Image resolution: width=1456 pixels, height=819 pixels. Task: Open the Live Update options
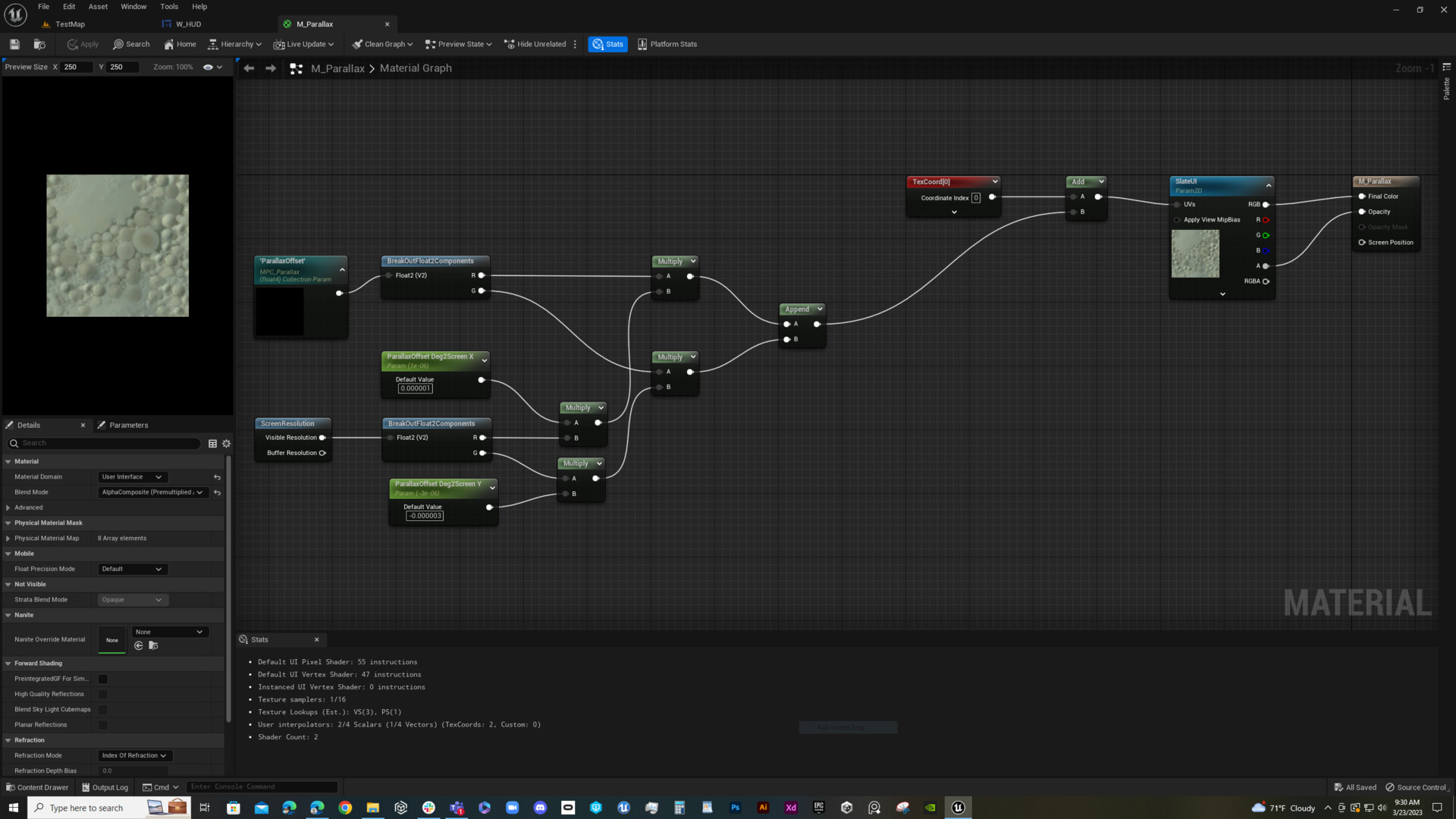click(303, 44)
